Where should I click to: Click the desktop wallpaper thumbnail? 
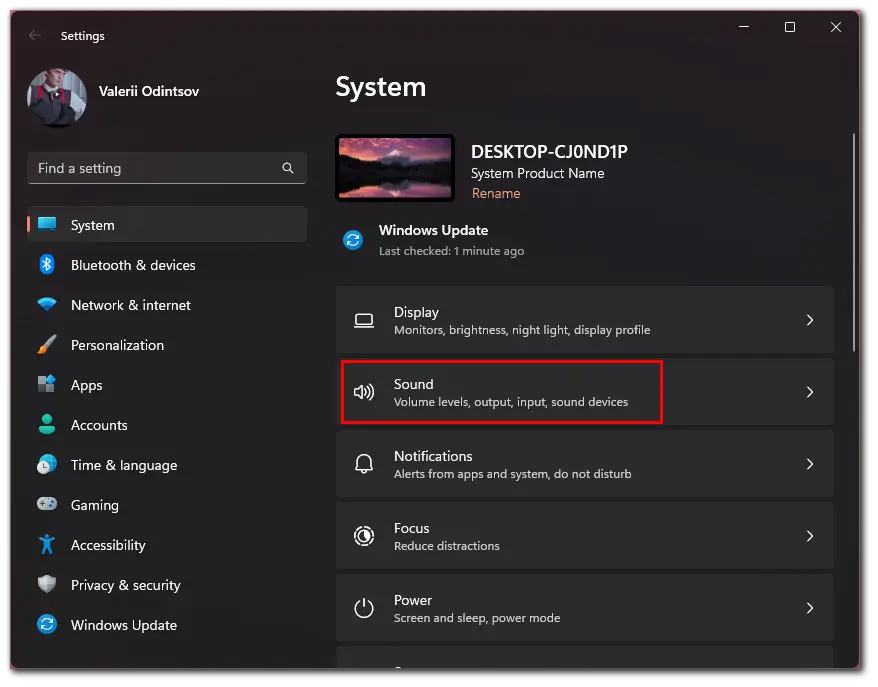coord(395,168)
